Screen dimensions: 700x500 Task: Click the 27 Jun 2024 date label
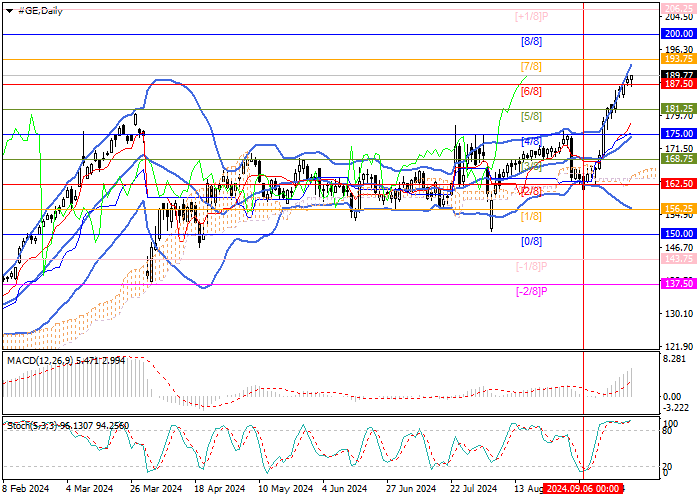point(411,489)
